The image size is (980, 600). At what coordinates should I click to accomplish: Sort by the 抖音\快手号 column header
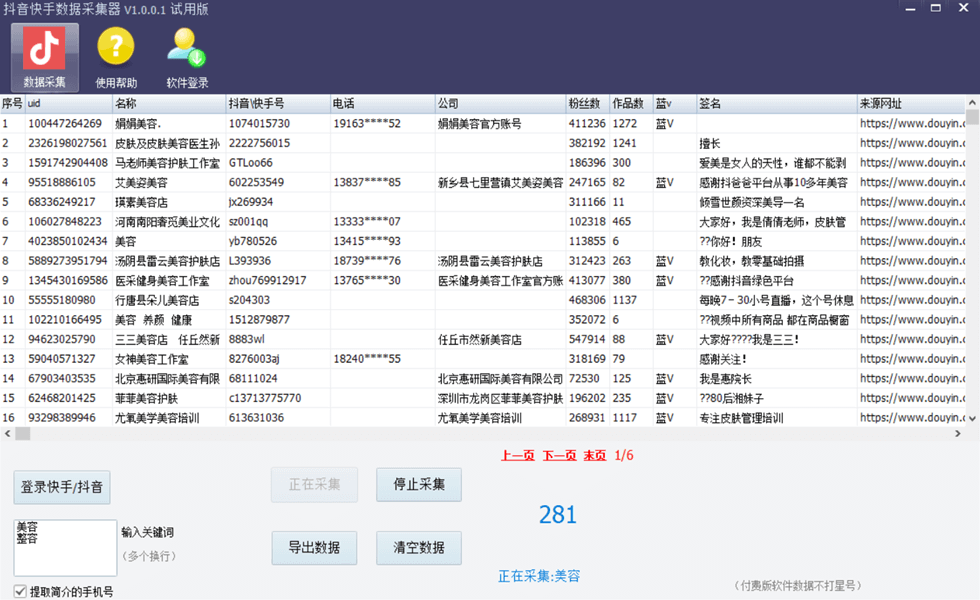coord(278,104)
